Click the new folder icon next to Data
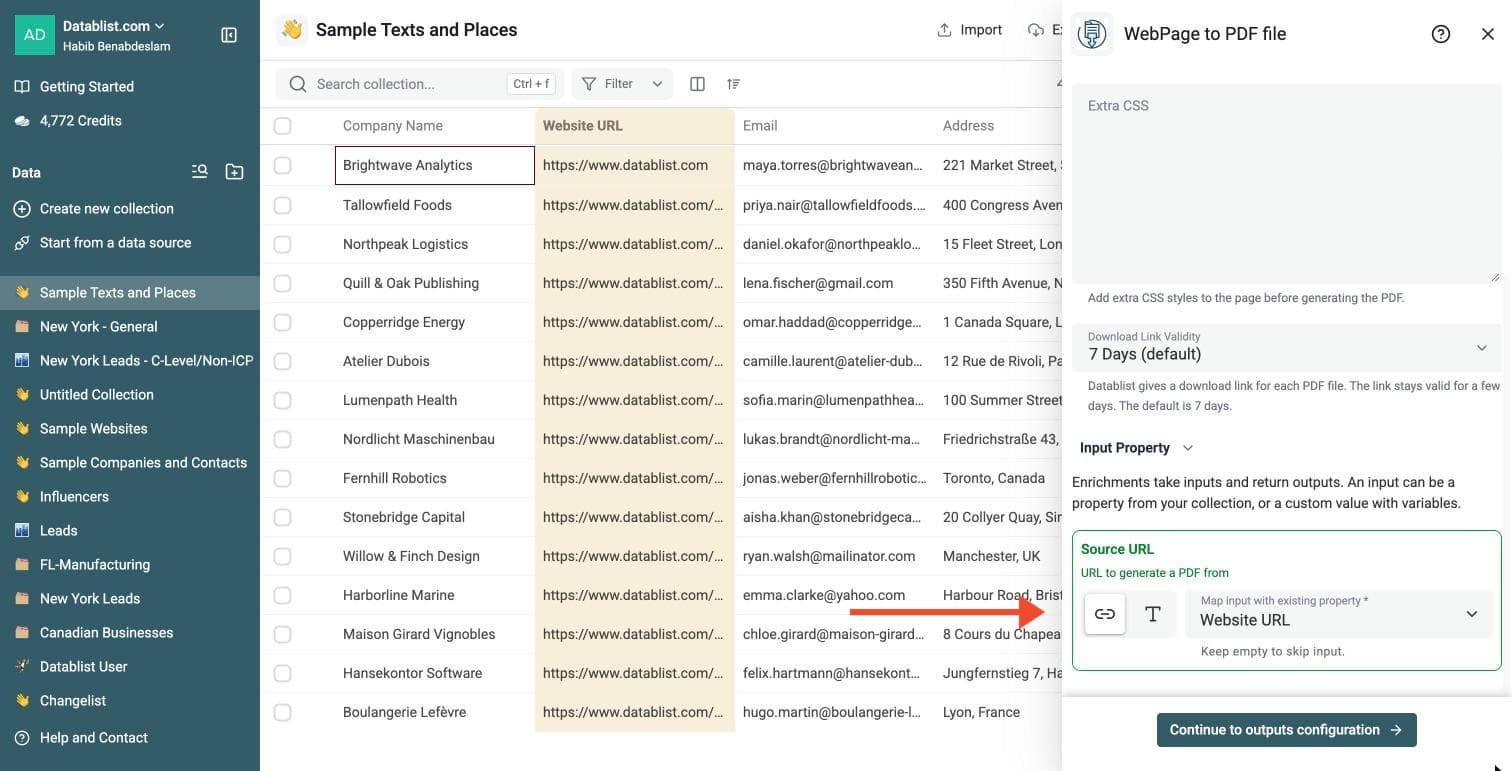The height and width of the screenshot is (771, 1512). coord(234,172)
